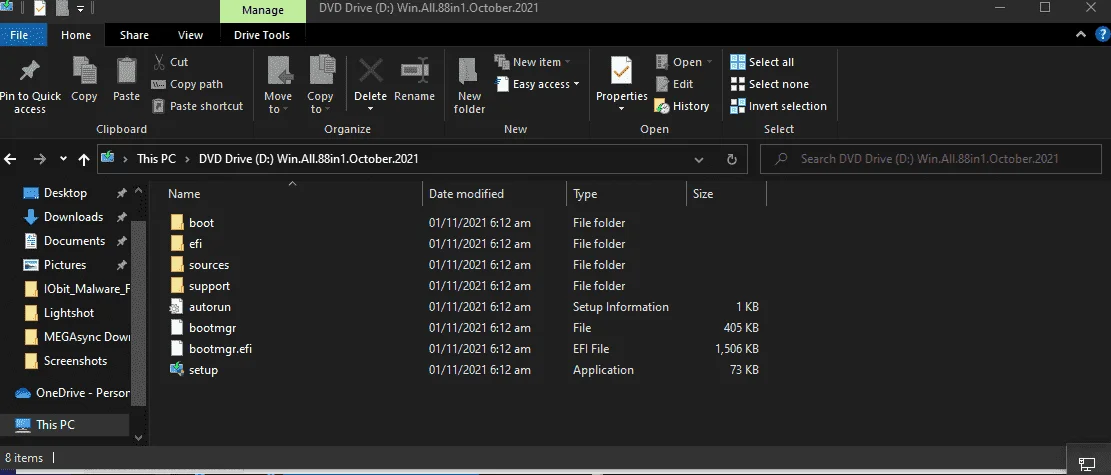The height and width of the screenshot is (475, 1111).
Task: Click the Back navigation arrow
Action: tap(10, 159)
